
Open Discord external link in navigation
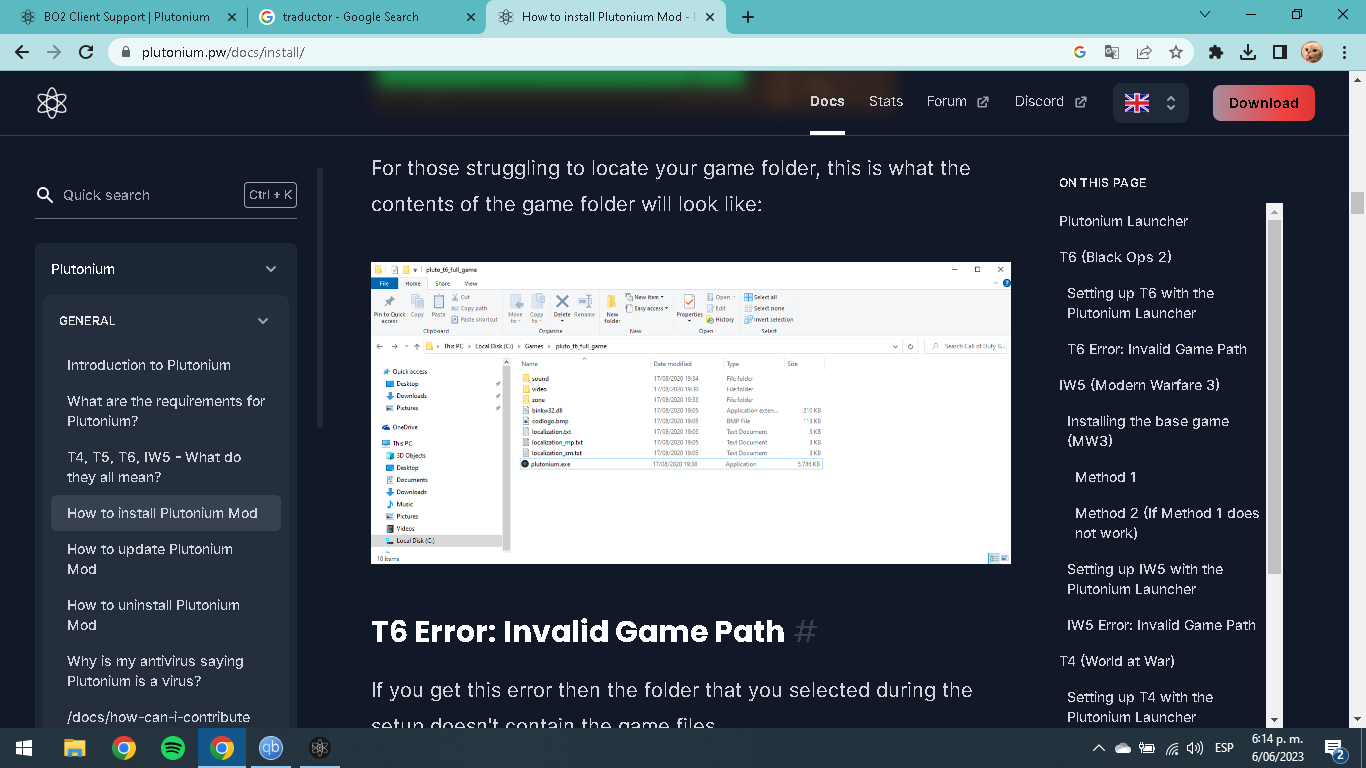[x=1050, y=101]
